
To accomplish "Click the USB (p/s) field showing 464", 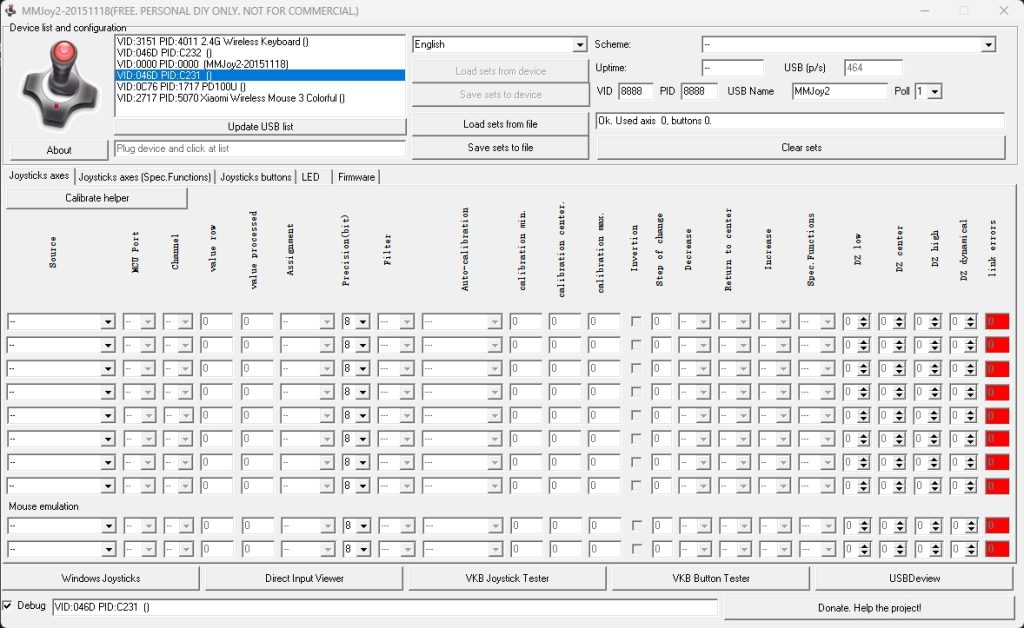I will click(x=873, y=68).
